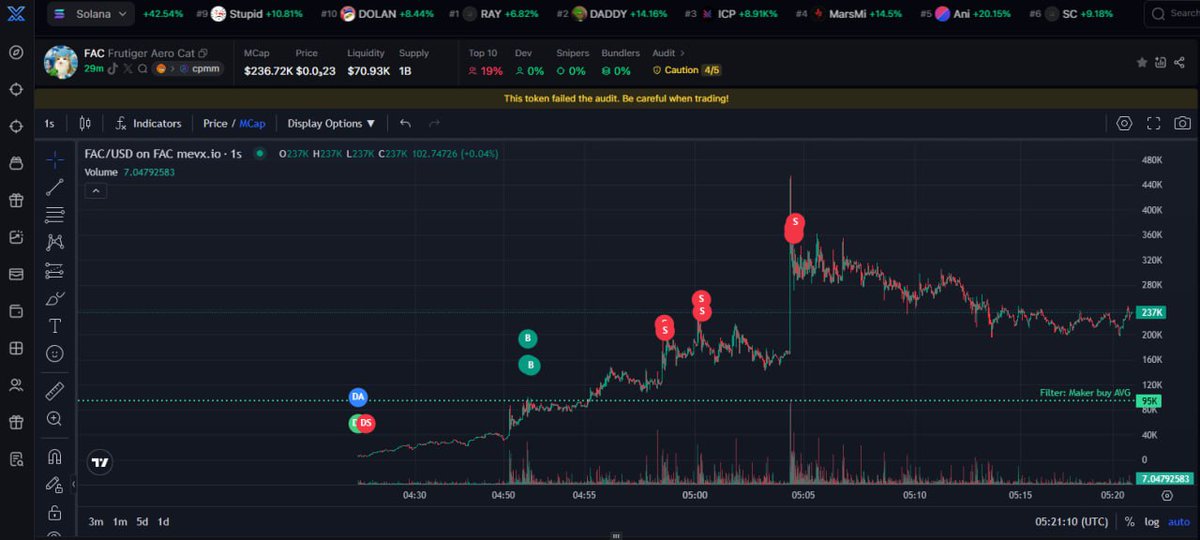Image resolution: width=1200 pixels, height=540 pixels.
Task: Toggle green status dot beside symbol
Action: (260, 153)
